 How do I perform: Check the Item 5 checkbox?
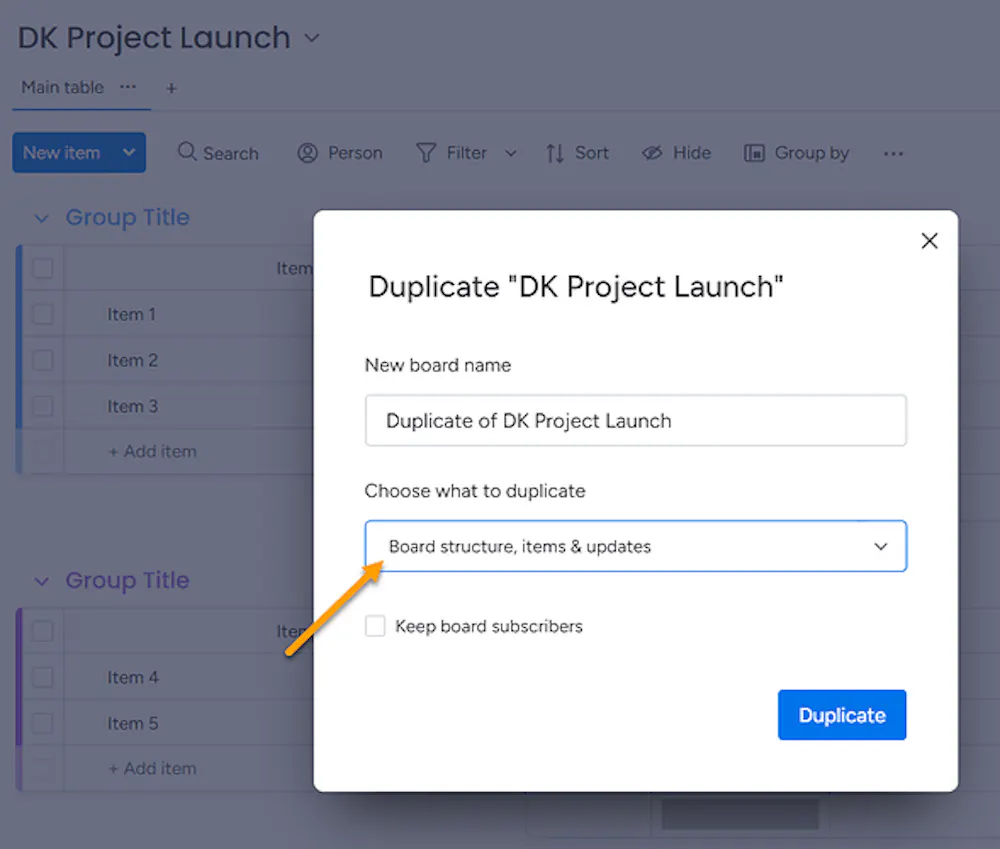tap(43, 723)
